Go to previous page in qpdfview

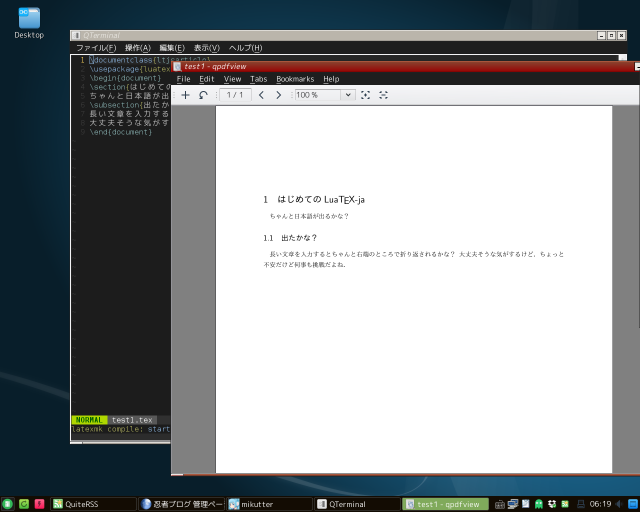(x=261, y=95)
